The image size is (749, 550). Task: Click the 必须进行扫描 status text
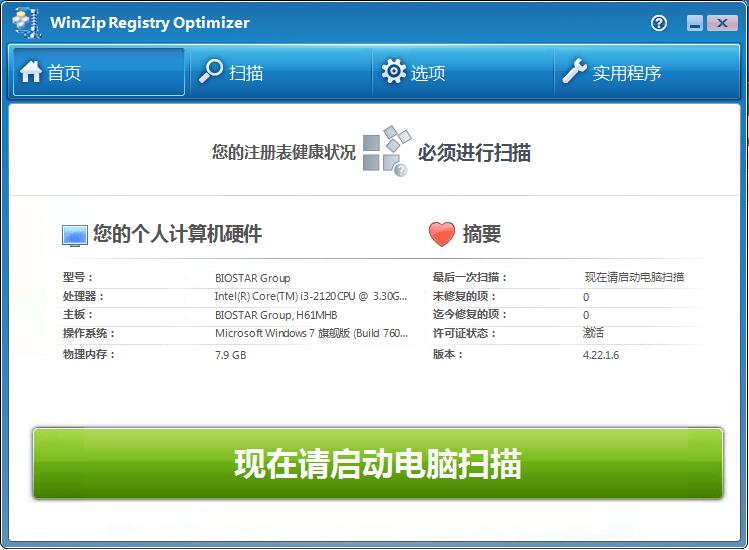474,152
